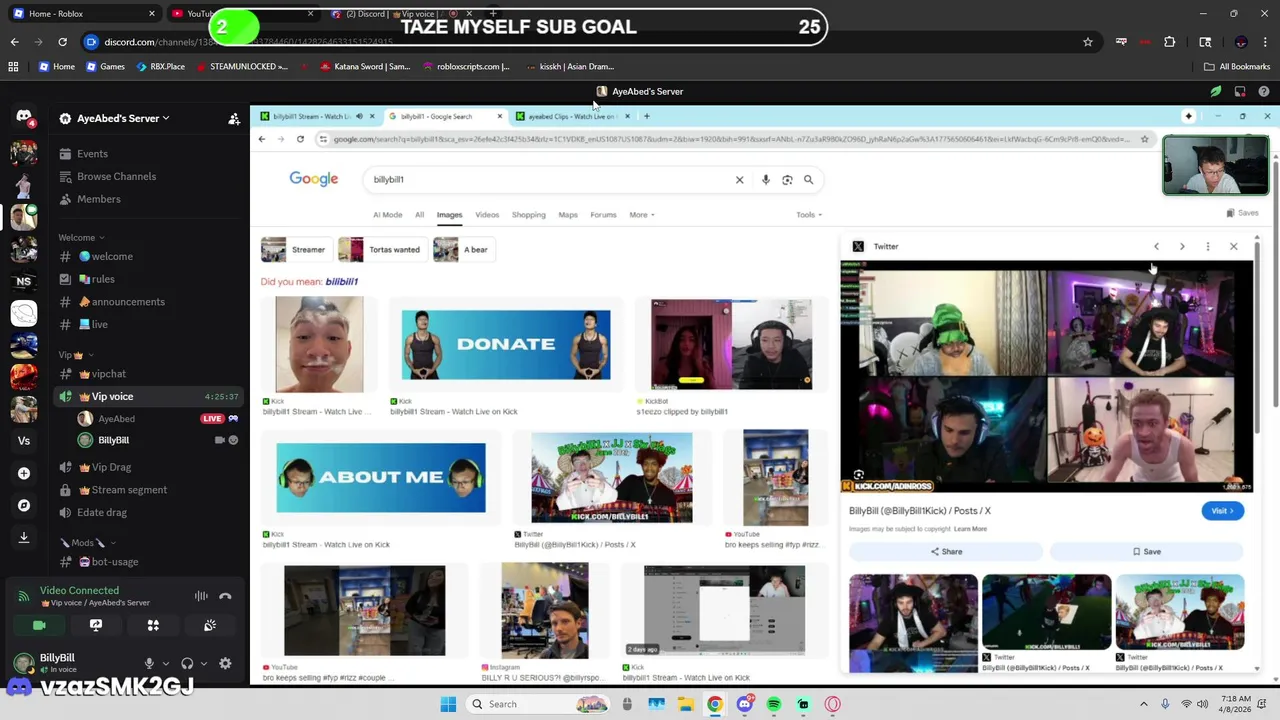Open preview panel three-dot options menu

pos(1208,246)
